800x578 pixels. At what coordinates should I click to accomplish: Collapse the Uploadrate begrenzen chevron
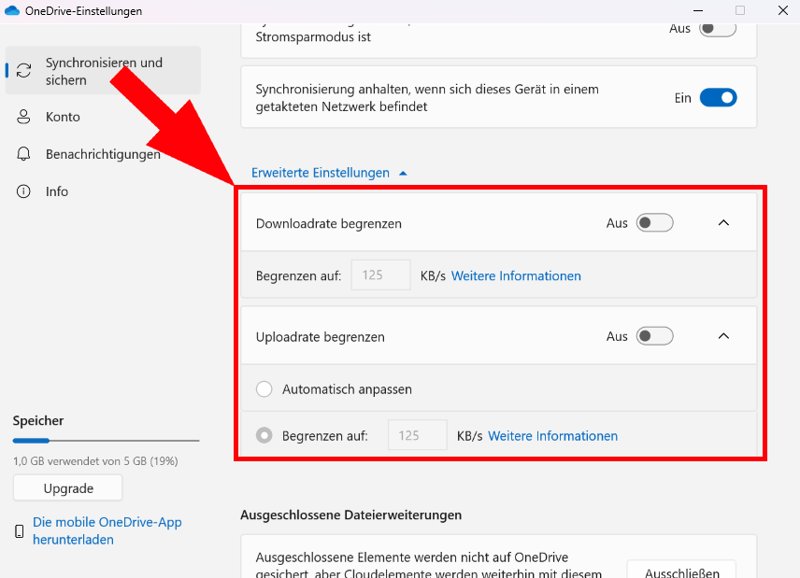click(723, 336)
